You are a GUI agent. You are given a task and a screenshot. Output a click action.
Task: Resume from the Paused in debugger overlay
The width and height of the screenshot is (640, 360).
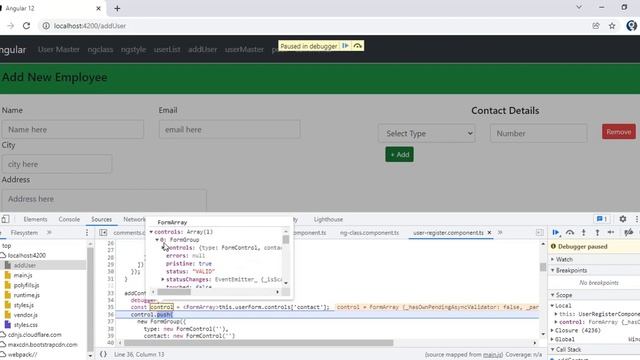click(345, 46)
